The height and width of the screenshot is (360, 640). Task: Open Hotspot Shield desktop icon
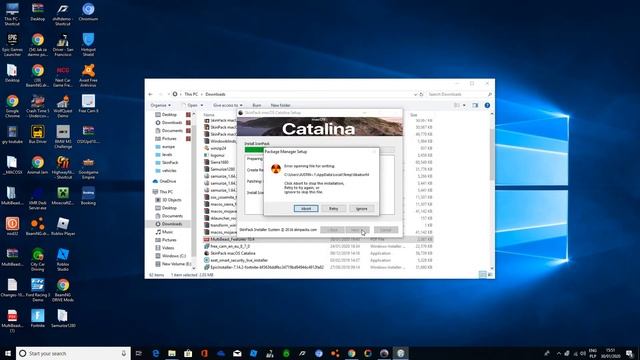[88, 45]
